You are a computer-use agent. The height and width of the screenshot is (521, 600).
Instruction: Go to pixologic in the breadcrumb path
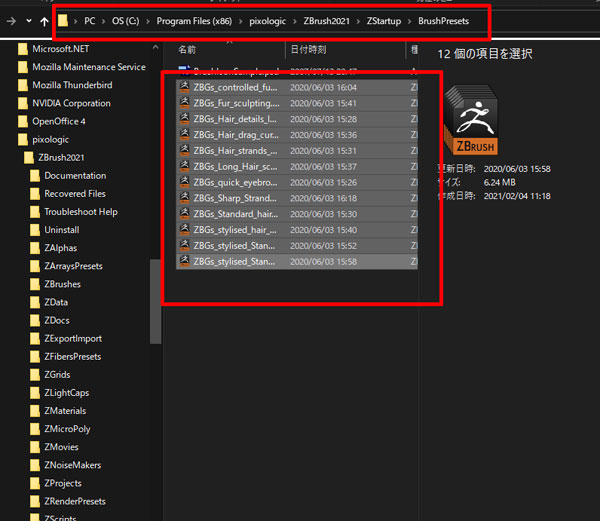[267, 21]
